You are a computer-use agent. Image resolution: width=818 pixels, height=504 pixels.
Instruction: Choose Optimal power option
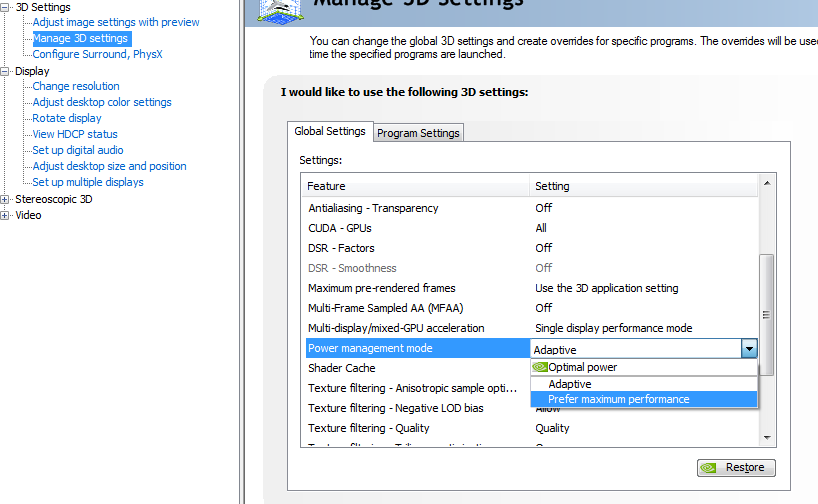pyautogui.click(x=644, y=367)
